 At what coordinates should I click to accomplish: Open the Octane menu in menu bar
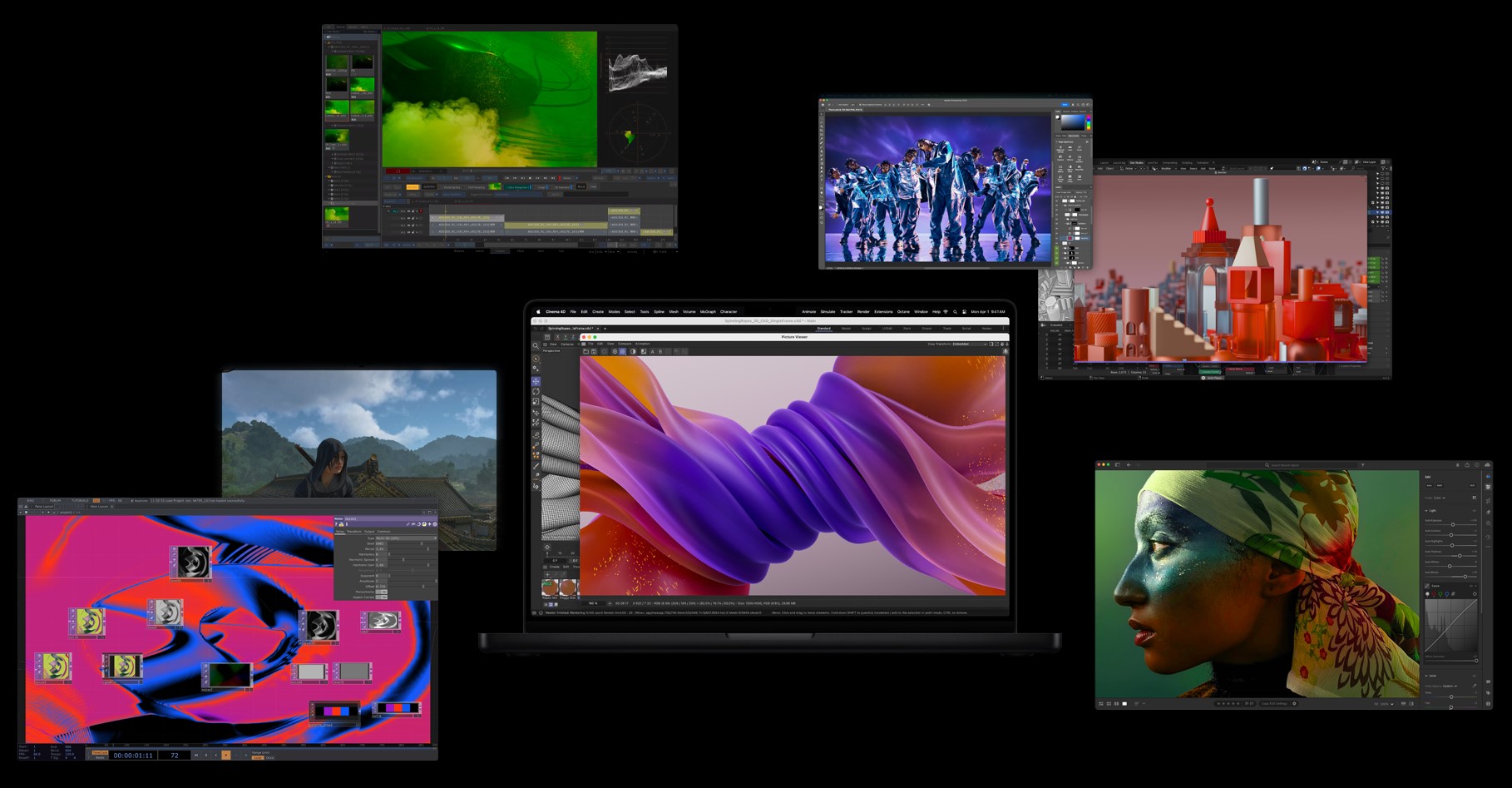click(x=903, y=311)
